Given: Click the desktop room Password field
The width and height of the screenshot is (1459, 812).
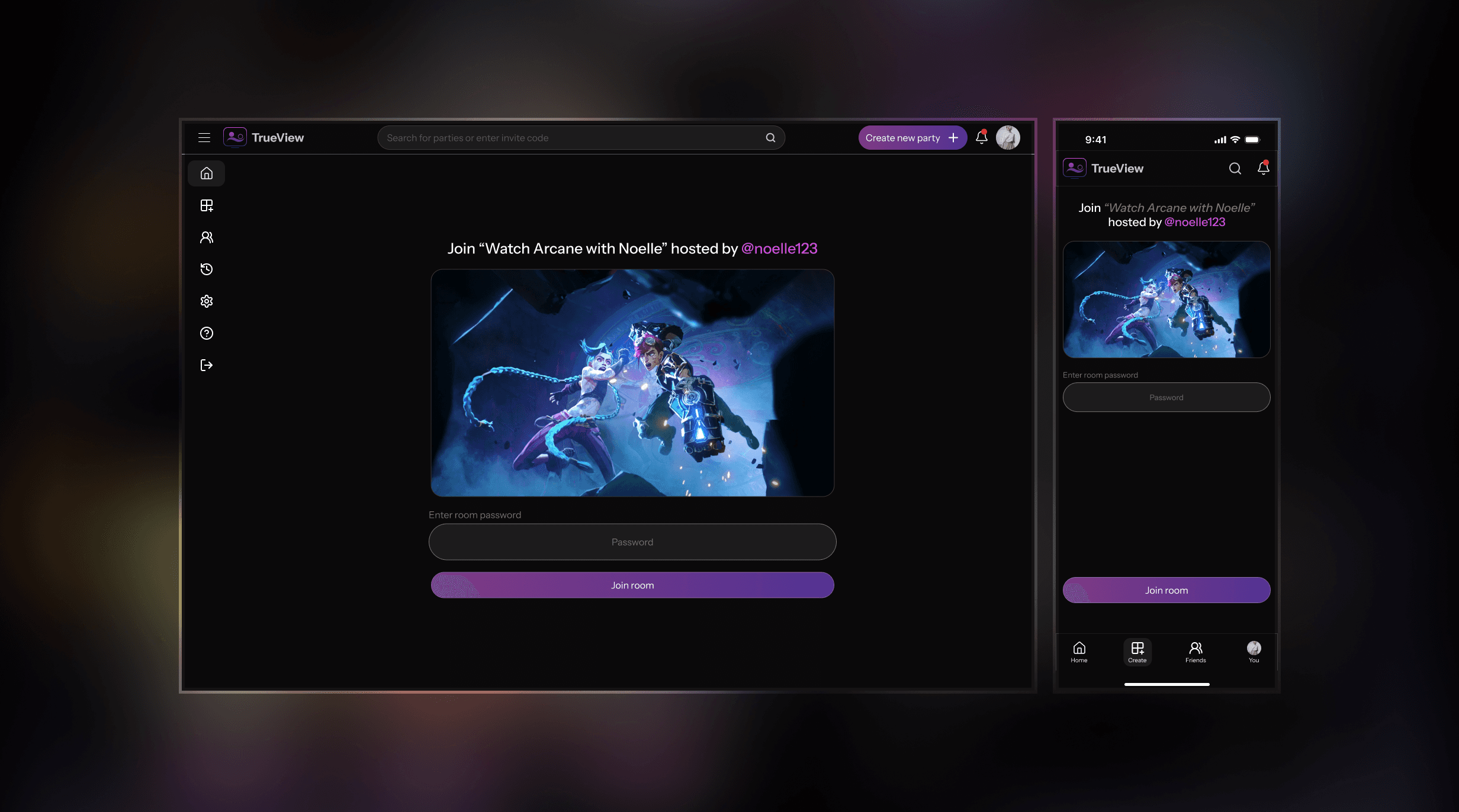Looking at the screenshot, I should (632, 542).
